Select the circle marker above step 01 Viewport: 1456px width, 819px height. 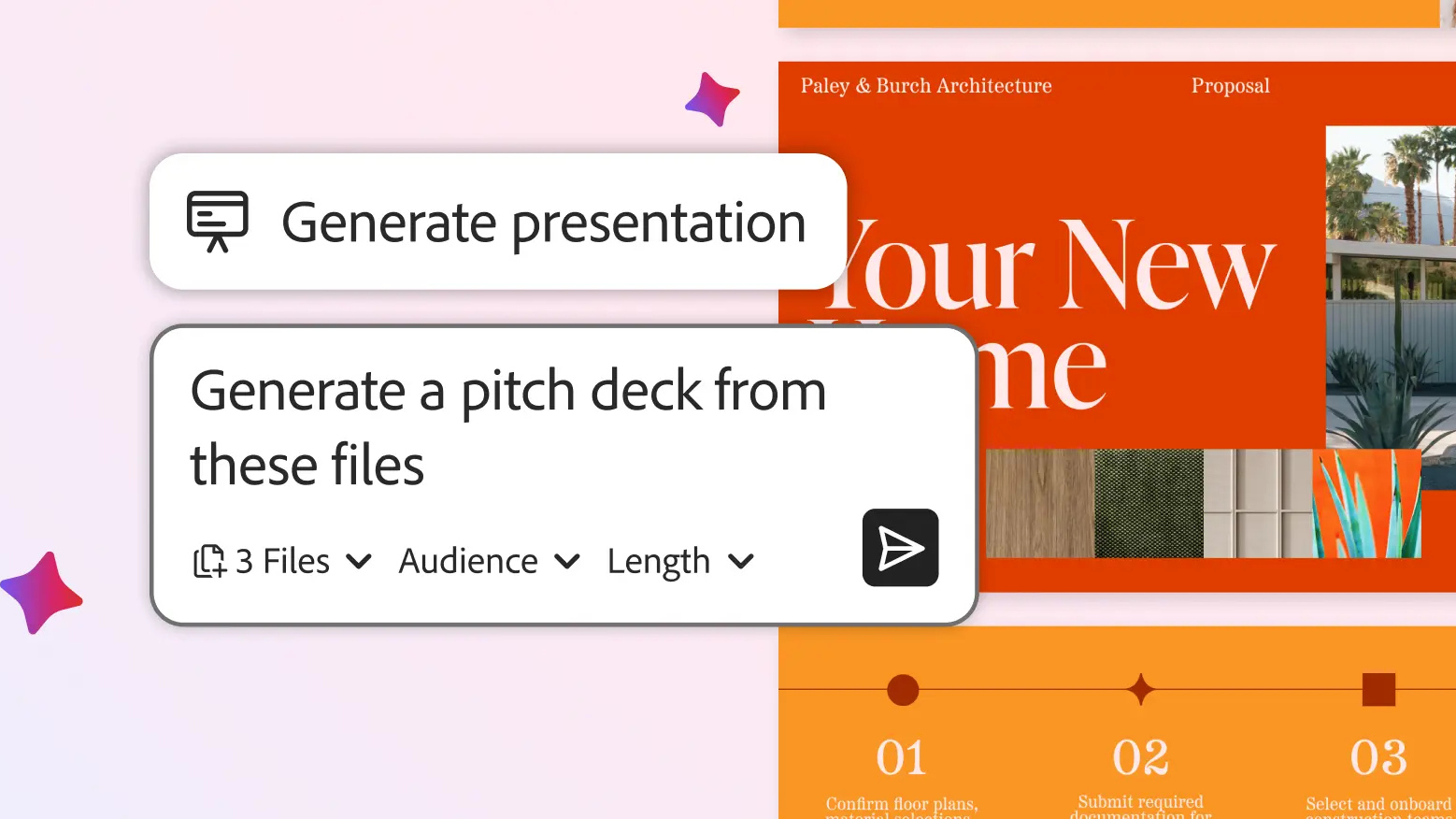click(x=903, y=690)
